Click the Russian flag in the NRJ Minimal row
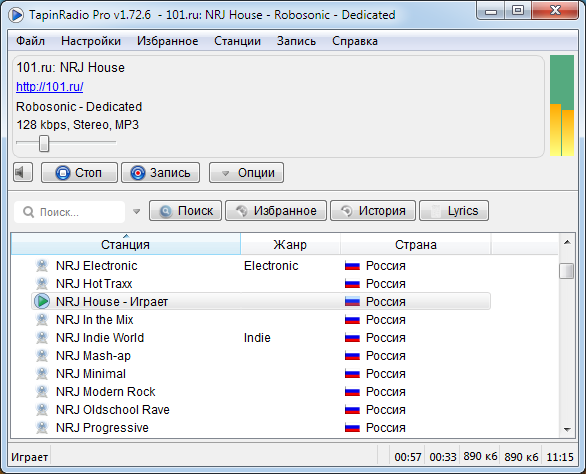 [352, 373]
